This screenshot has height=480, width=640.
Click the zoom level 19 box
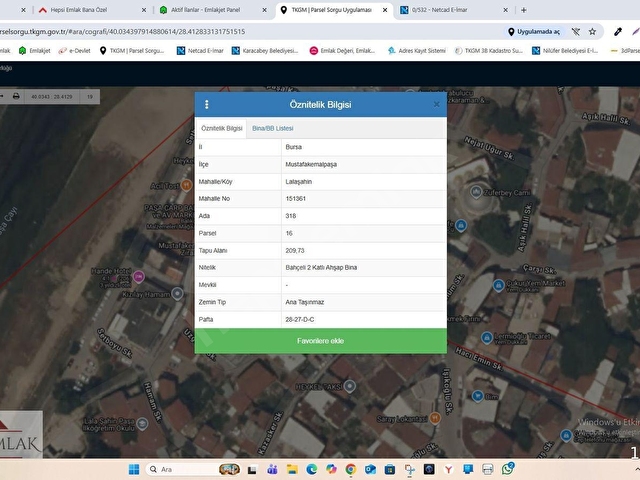[90, 97]
